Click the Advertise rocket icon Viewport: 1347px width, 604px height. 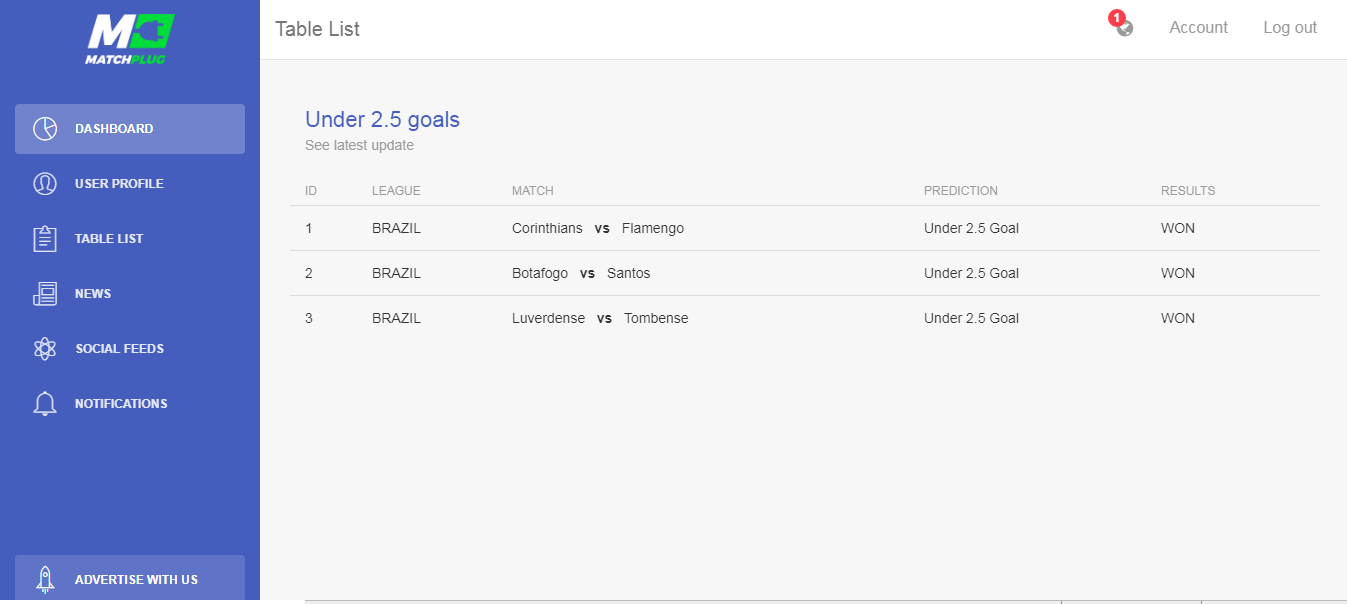(44, 579)
